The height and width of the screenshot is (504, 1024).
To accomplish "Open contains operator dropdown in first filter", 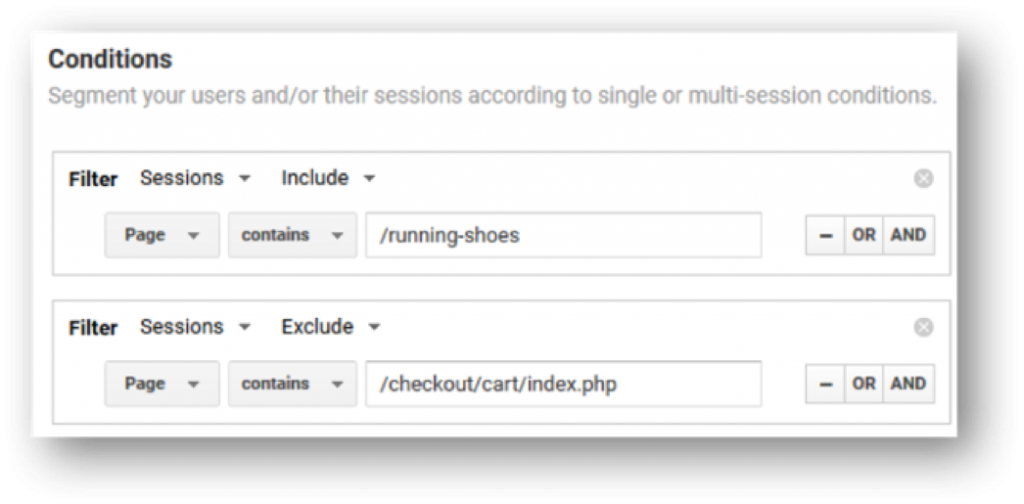I will click(x=292, y=235).
